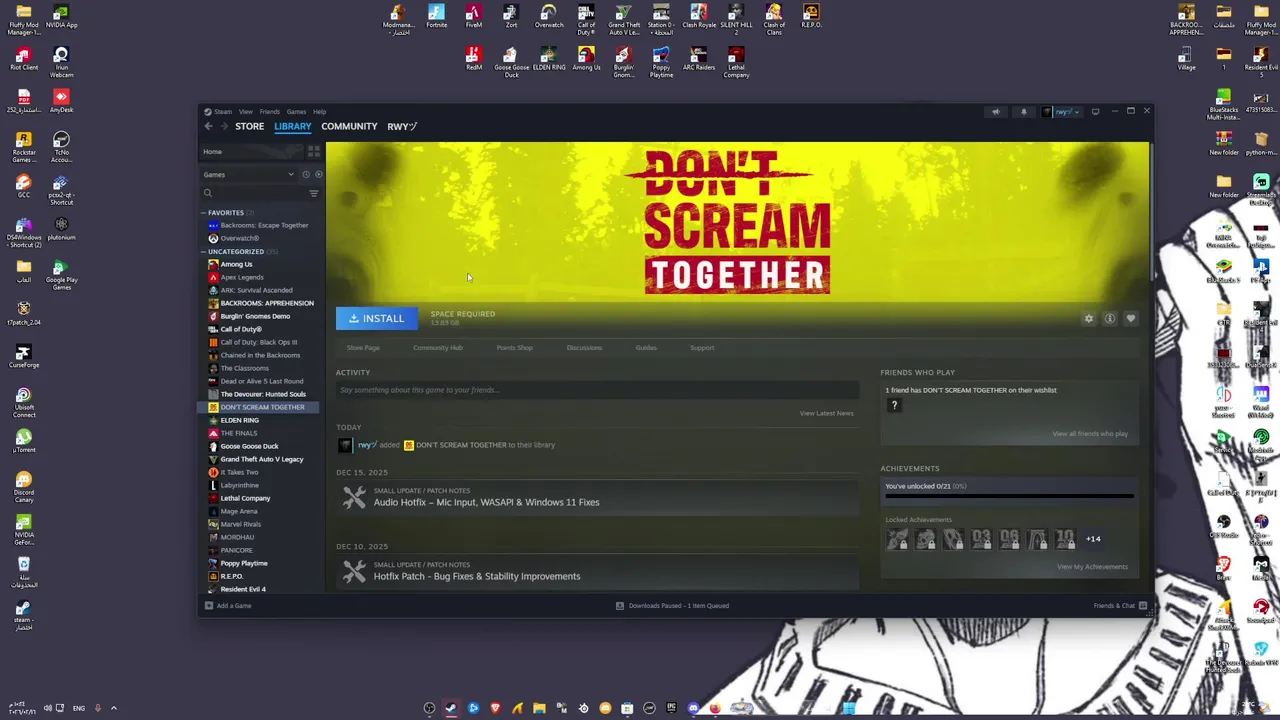Click the Home library button
The height and width of the screenshot is (720, 1280).
coord(253,152)
